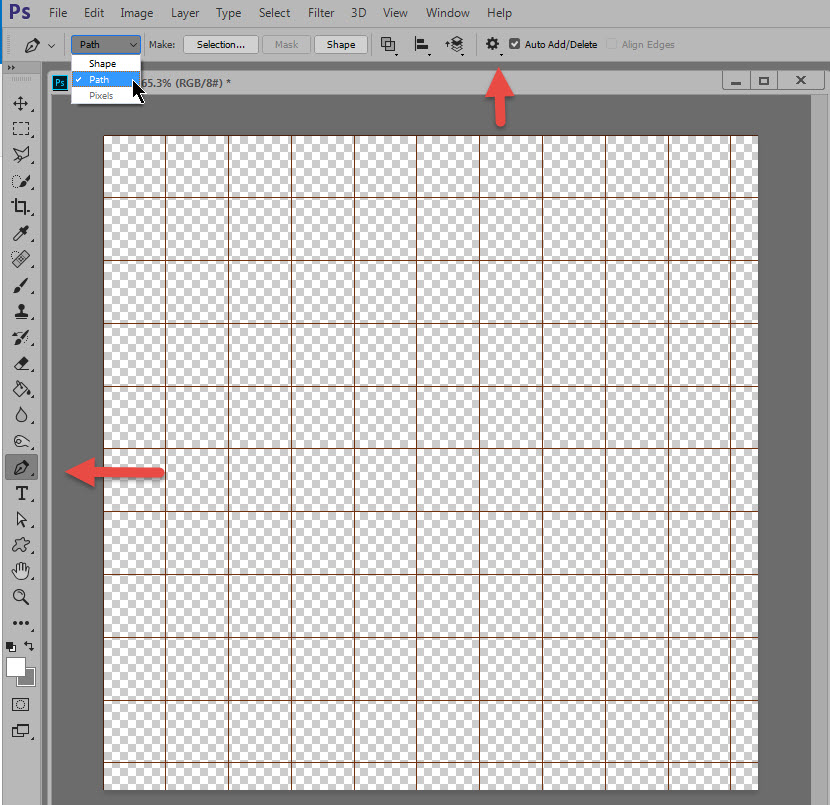This screenshot has height=805, width=830.
Task: Select the Eraser tool
Action: [x=21, y=364]
